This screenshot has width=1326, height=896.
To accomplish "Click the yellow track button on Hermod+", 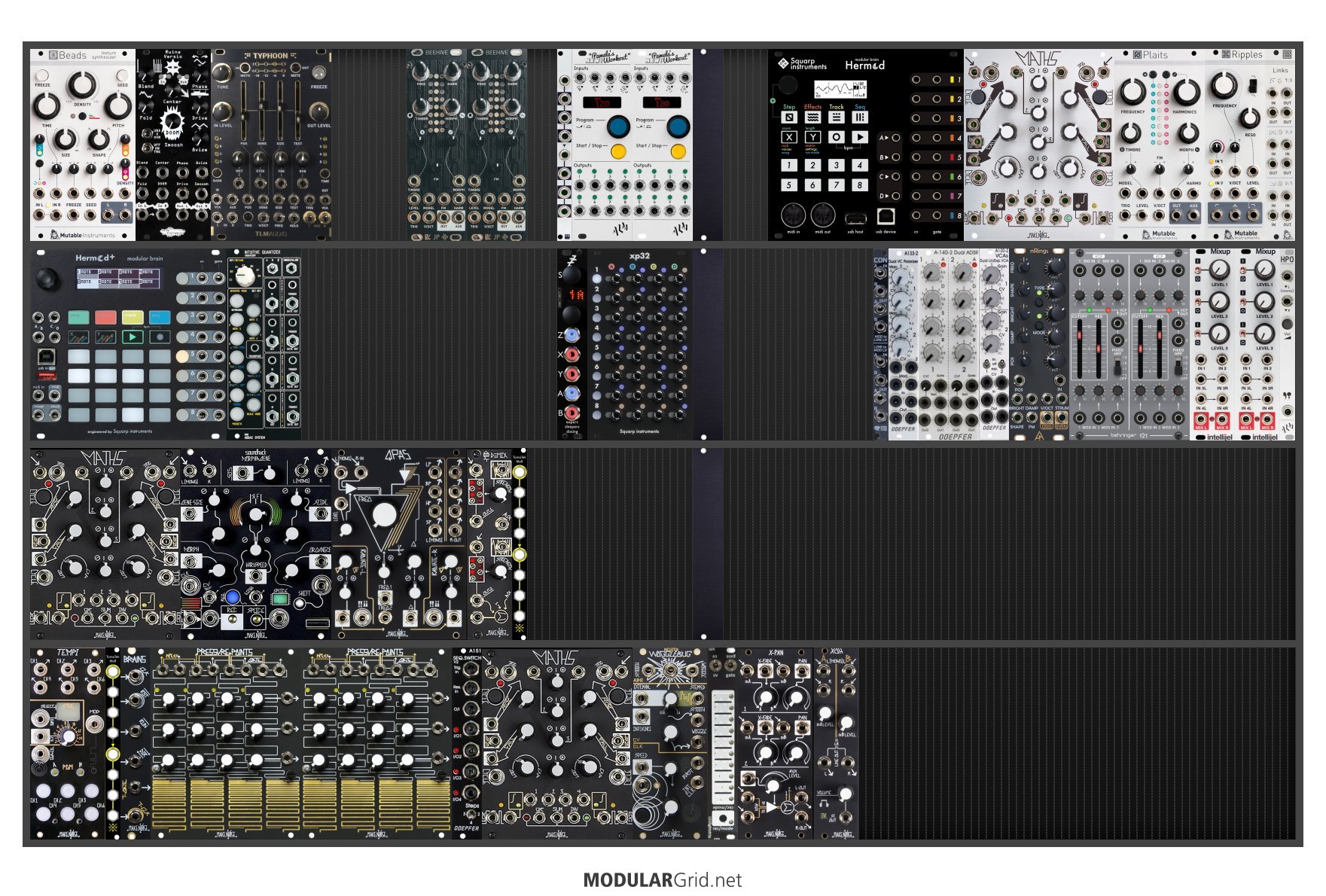I will 133,317.
